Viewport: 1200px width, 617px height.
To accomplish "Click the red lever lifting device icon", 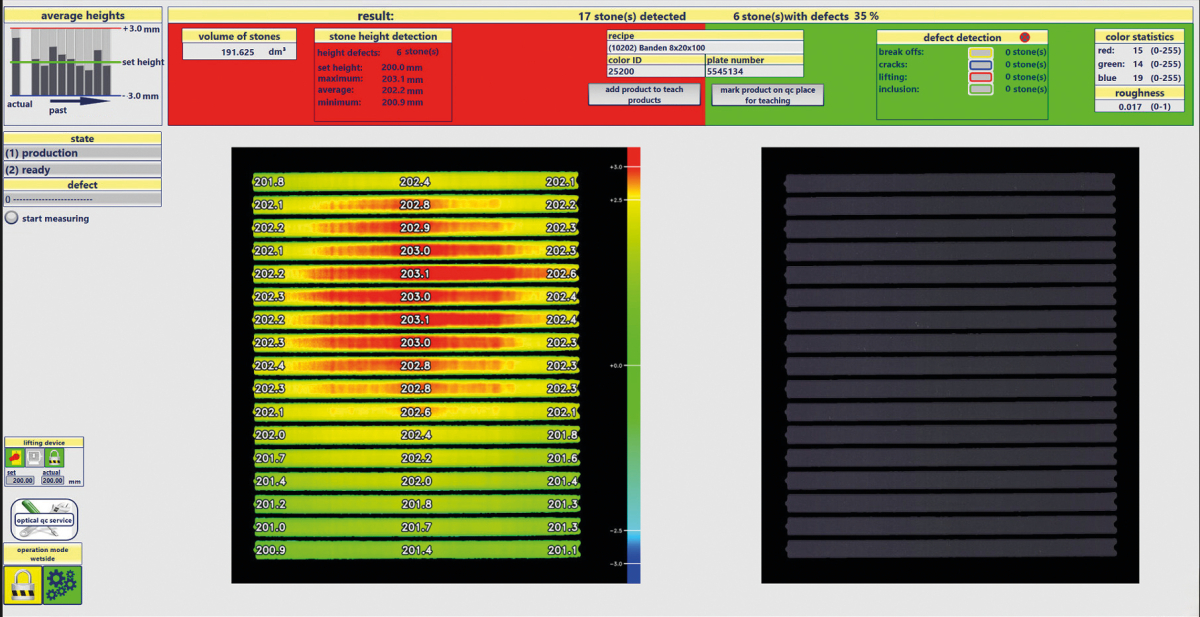I will pyautogui.click(x=16, y=458).
